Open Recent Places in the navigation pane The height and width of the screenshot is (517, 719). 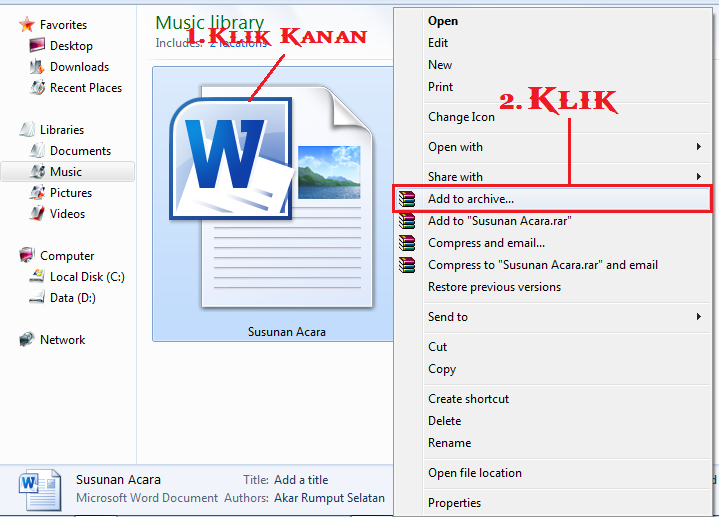86,88
